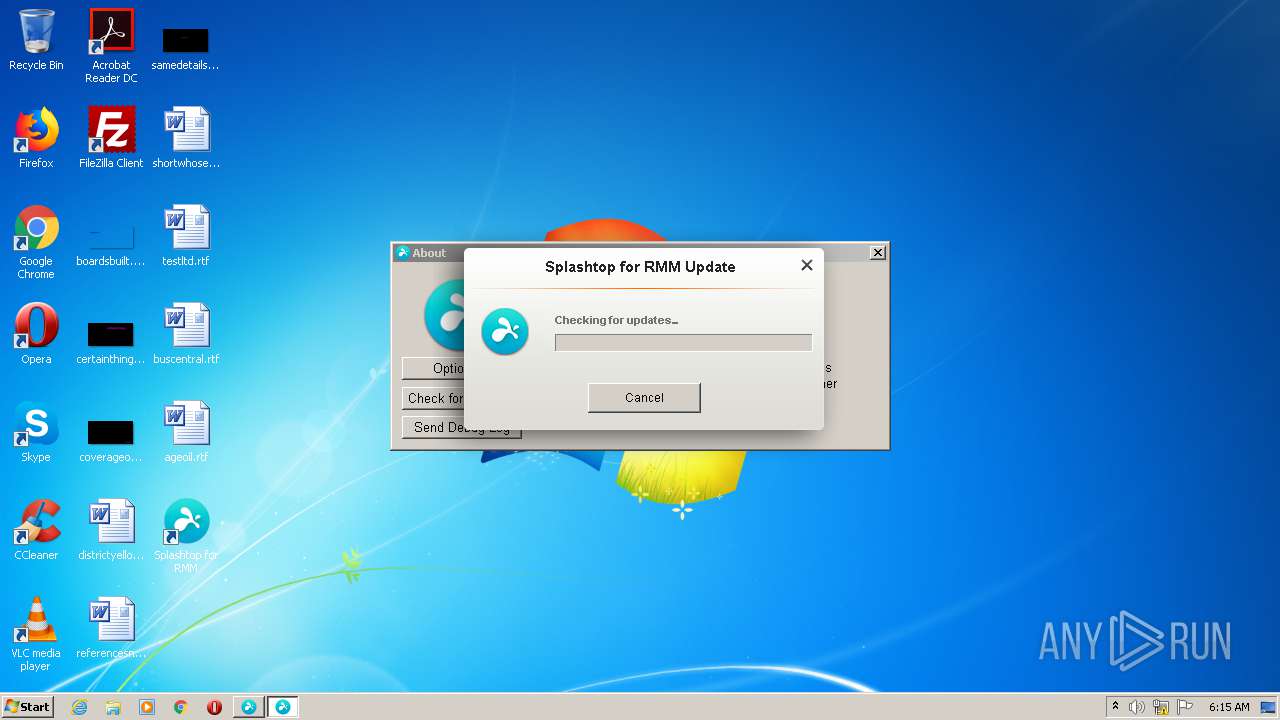Open the network tray icon
This screenshot has height=720, width=1280.
point(1161,707)
